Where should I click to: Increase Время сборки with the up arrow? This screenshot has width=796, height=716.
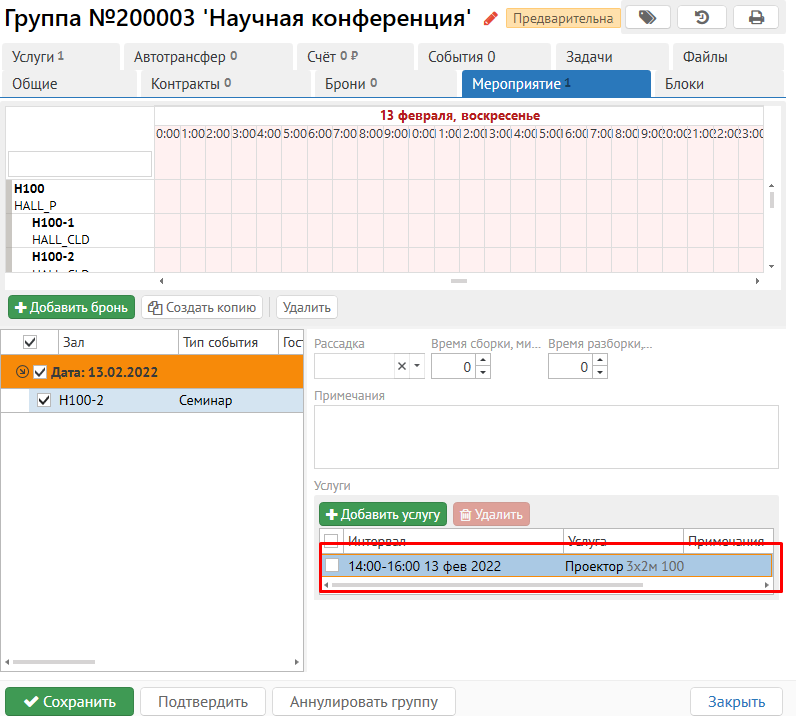click(x=483, y=361)
